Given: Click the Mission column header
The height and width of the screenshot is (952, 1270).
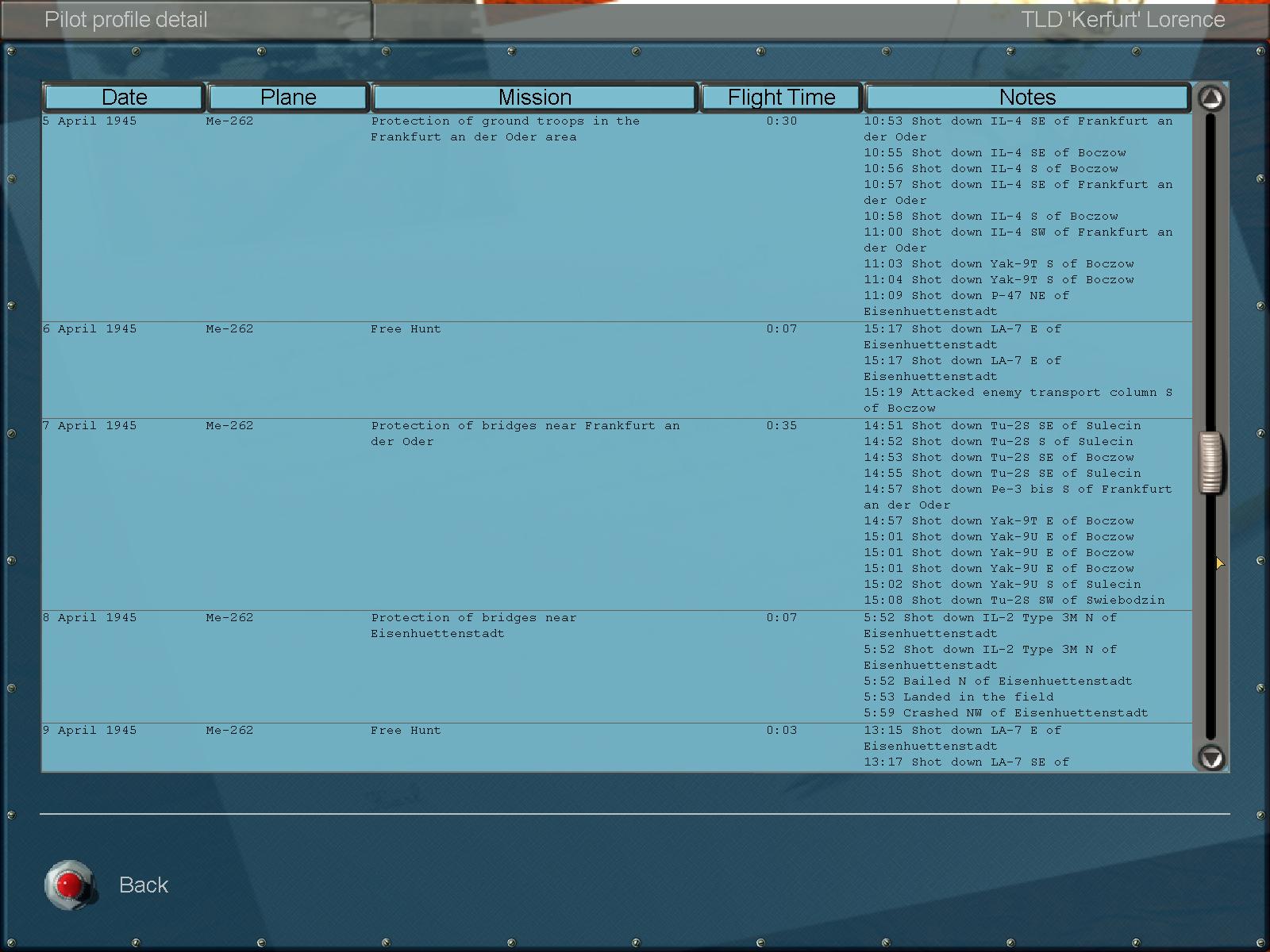Looking at the screenshot, I should point(535,98).
